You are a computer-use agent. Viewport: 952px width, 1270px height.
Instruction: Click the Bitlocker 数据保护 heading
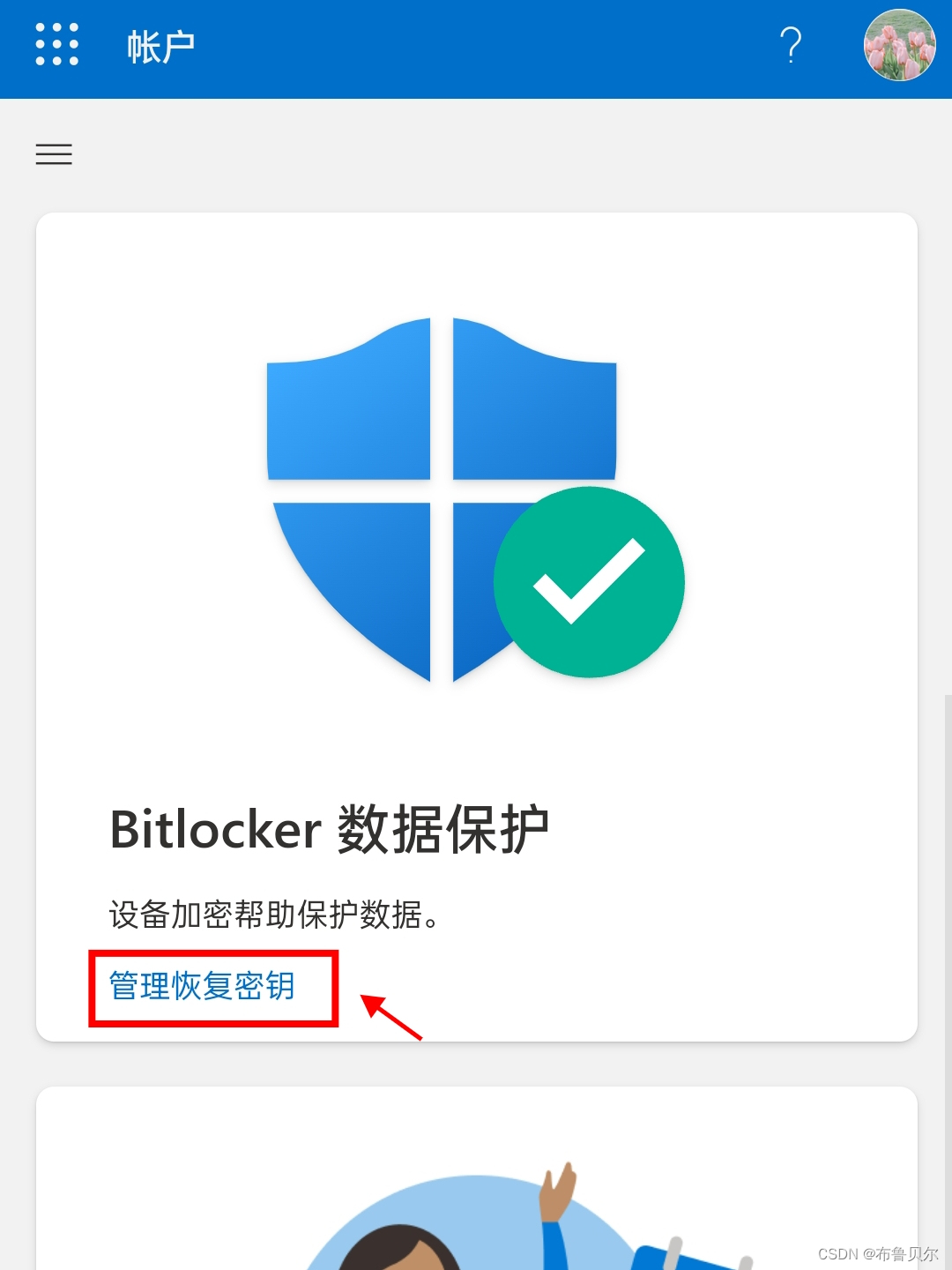click(330, 829)
